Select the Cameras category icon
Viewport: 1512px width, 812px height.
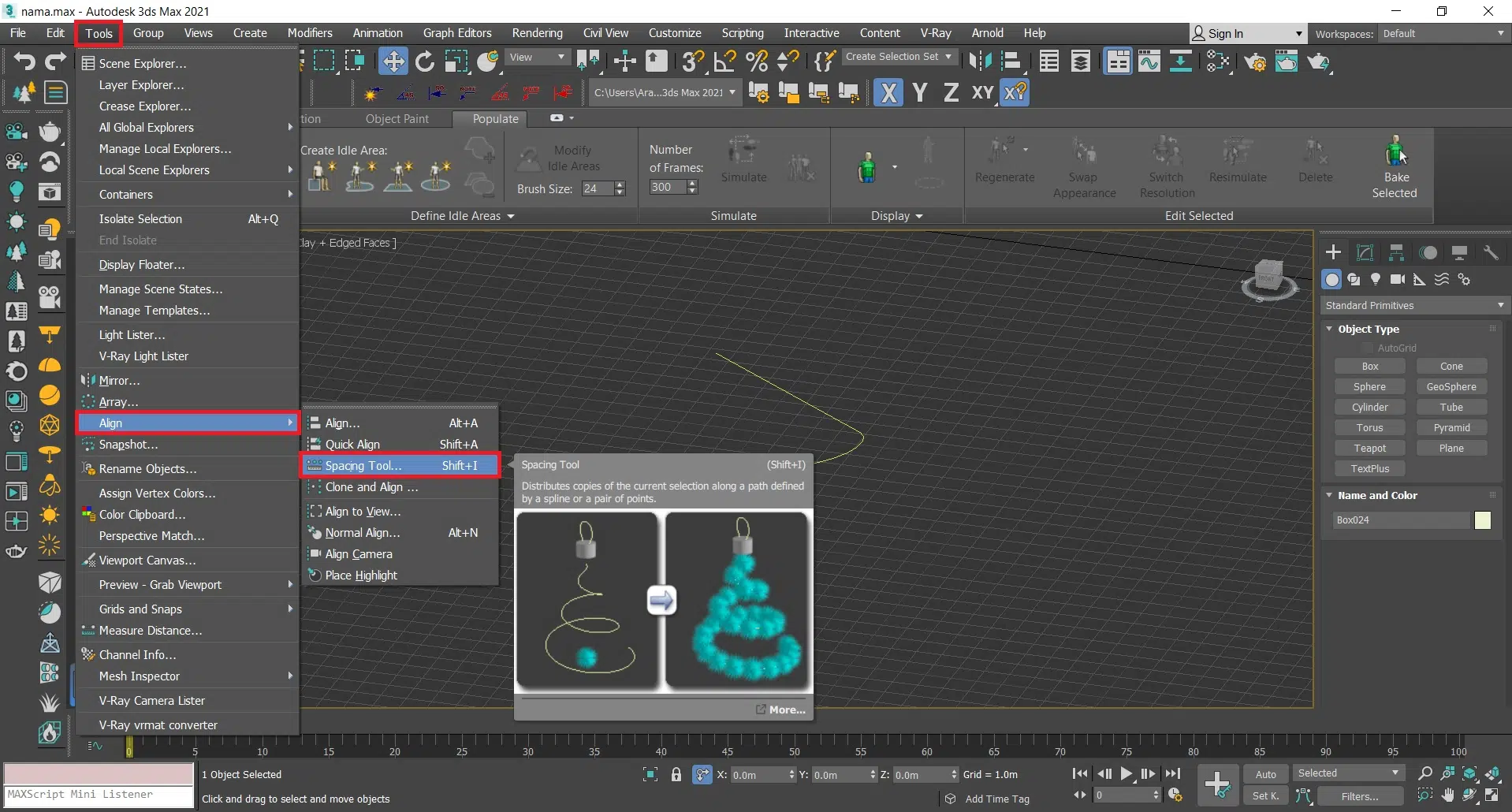click(1397, 279)
